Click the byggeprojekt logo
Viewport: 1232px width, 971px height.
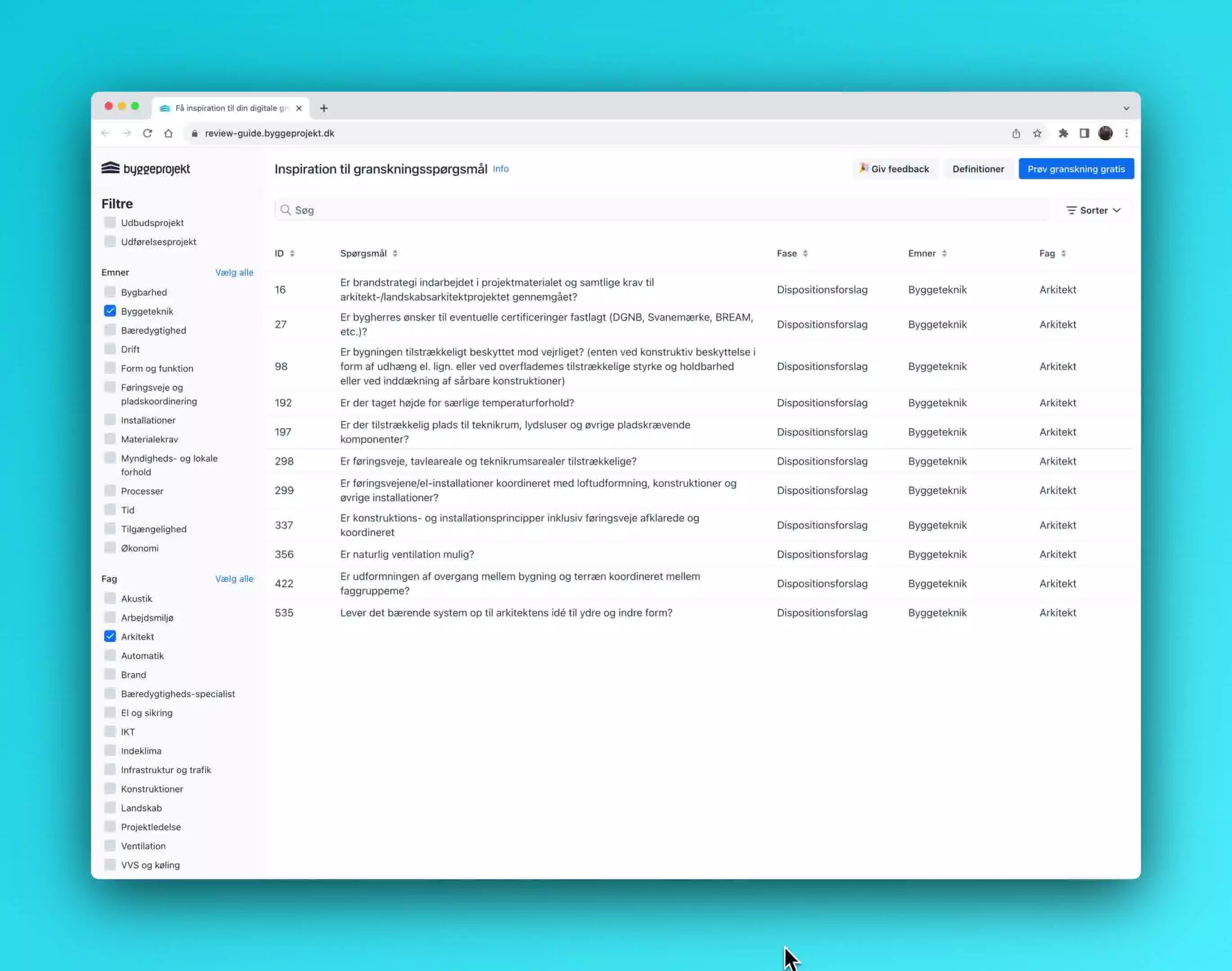click(146, 168)
